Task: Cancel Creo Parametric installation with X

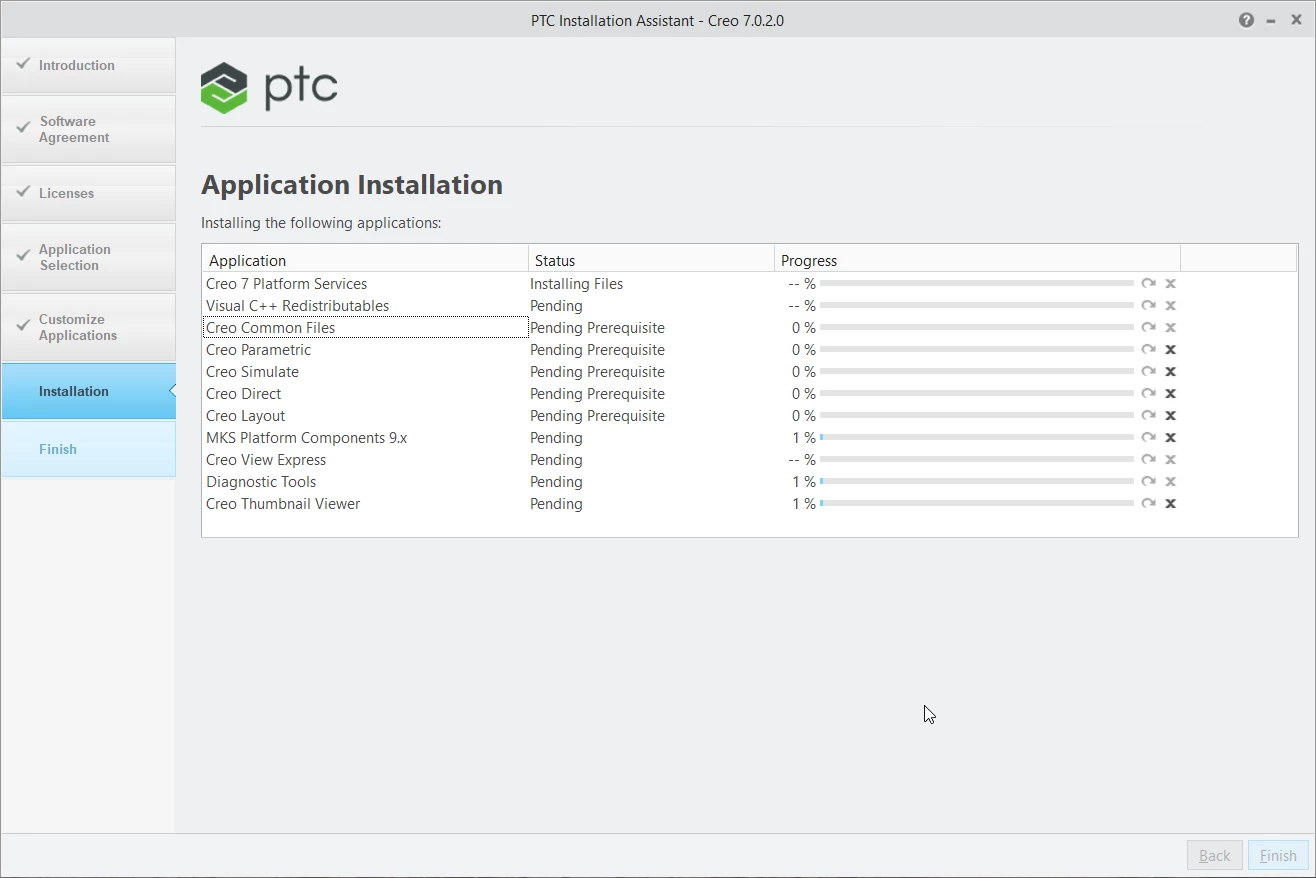Action: [1170, 350]
